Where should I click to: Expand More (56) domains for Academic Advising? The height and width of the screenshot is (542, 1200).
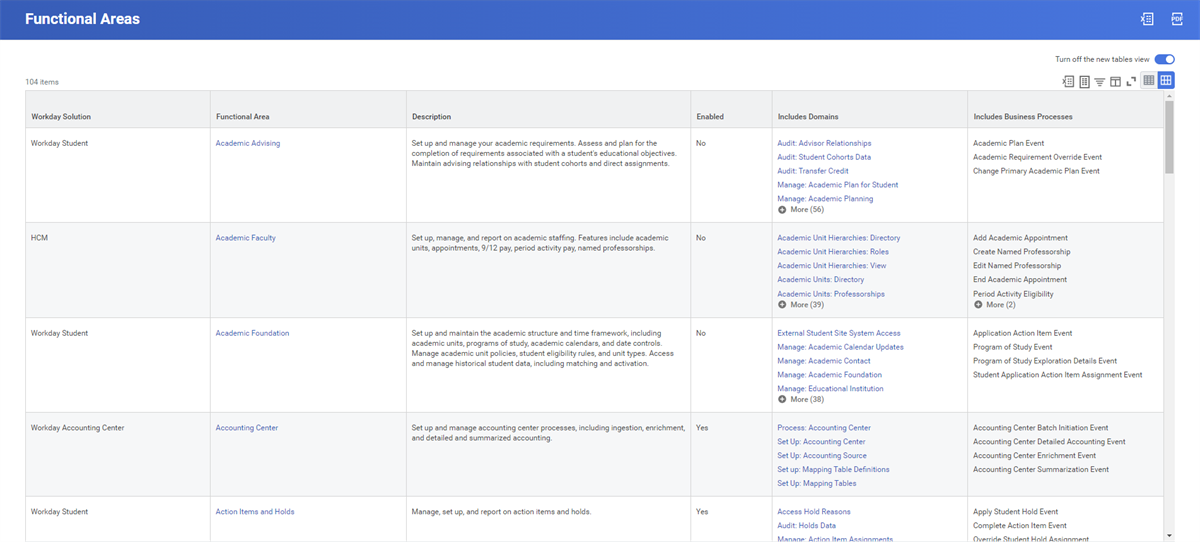click(x=801, y=210)
